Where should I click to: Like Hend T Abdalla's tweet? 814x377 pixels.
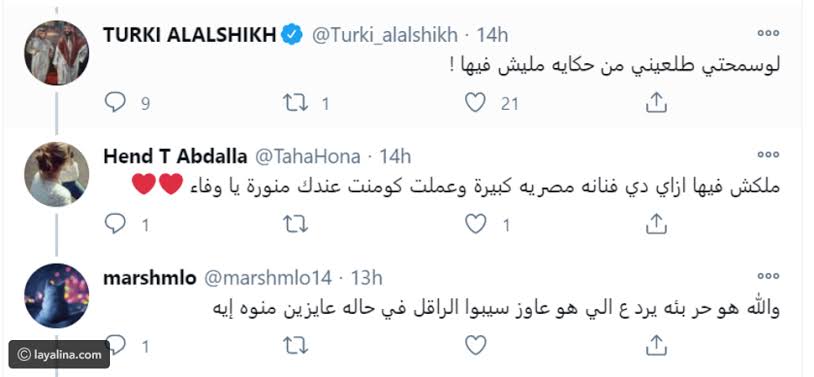475,224
